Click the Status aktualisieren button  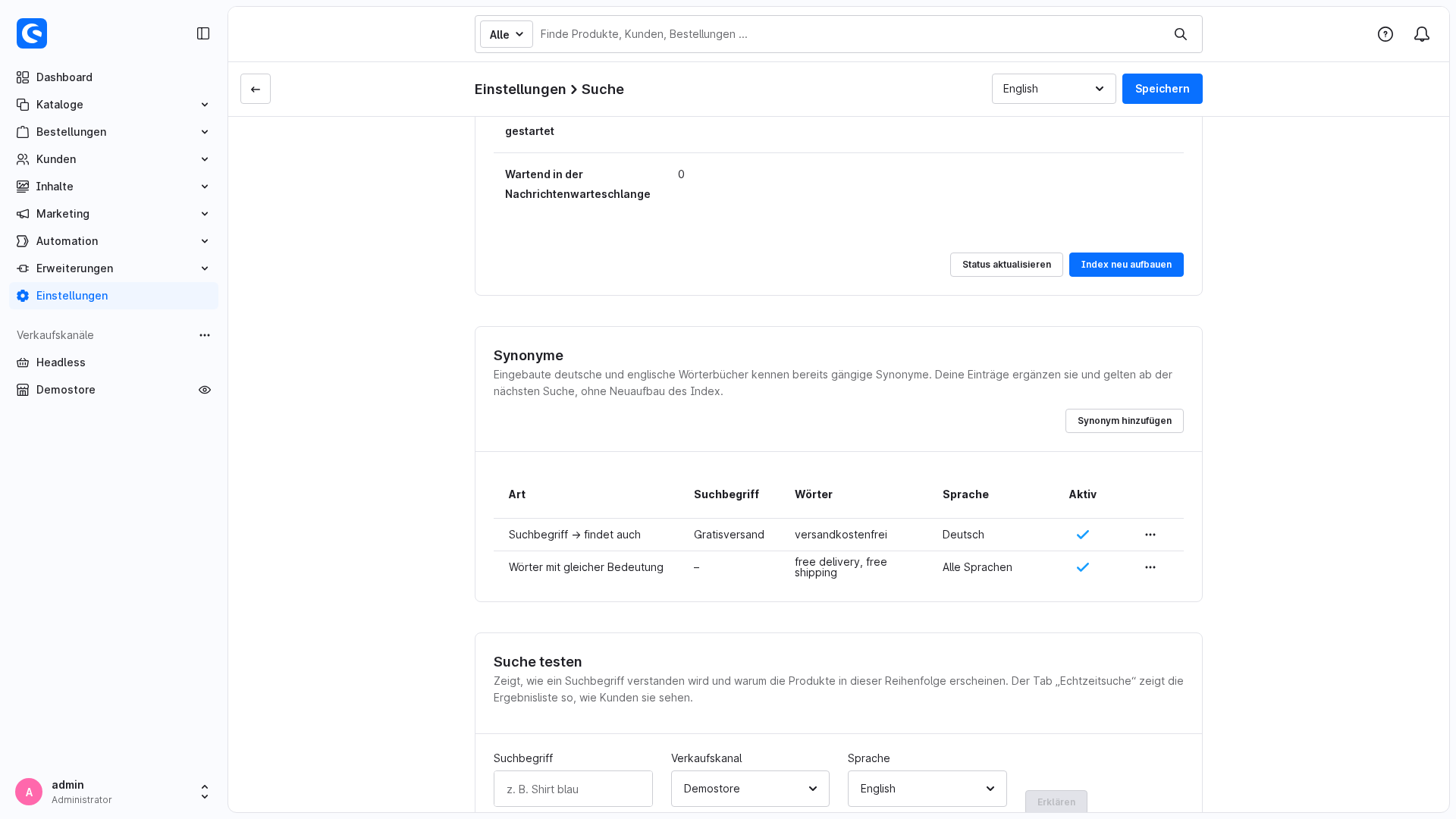coord(1006,265)
